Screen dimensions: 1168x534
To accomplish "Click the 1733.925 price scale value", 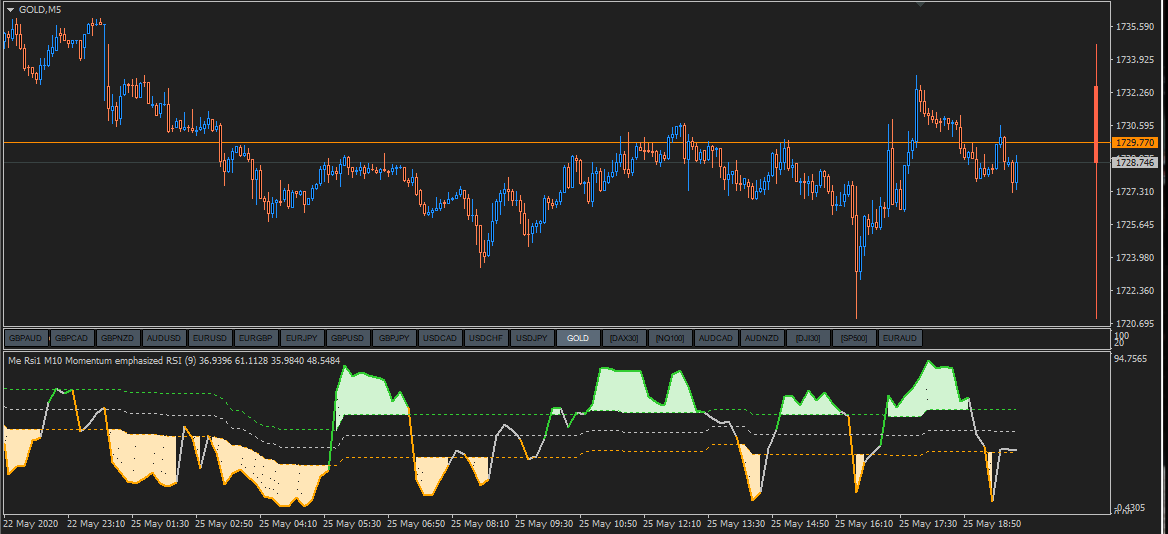I will pos(1134,60).
